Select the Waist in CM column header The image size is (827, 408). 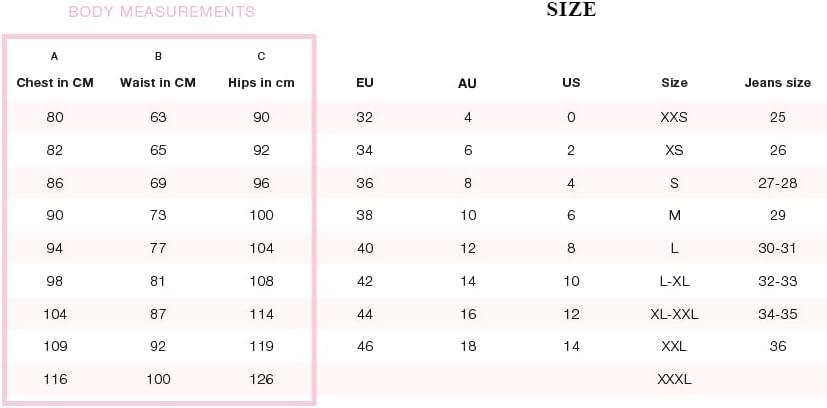pyautogui.click(x=158, y=83)
